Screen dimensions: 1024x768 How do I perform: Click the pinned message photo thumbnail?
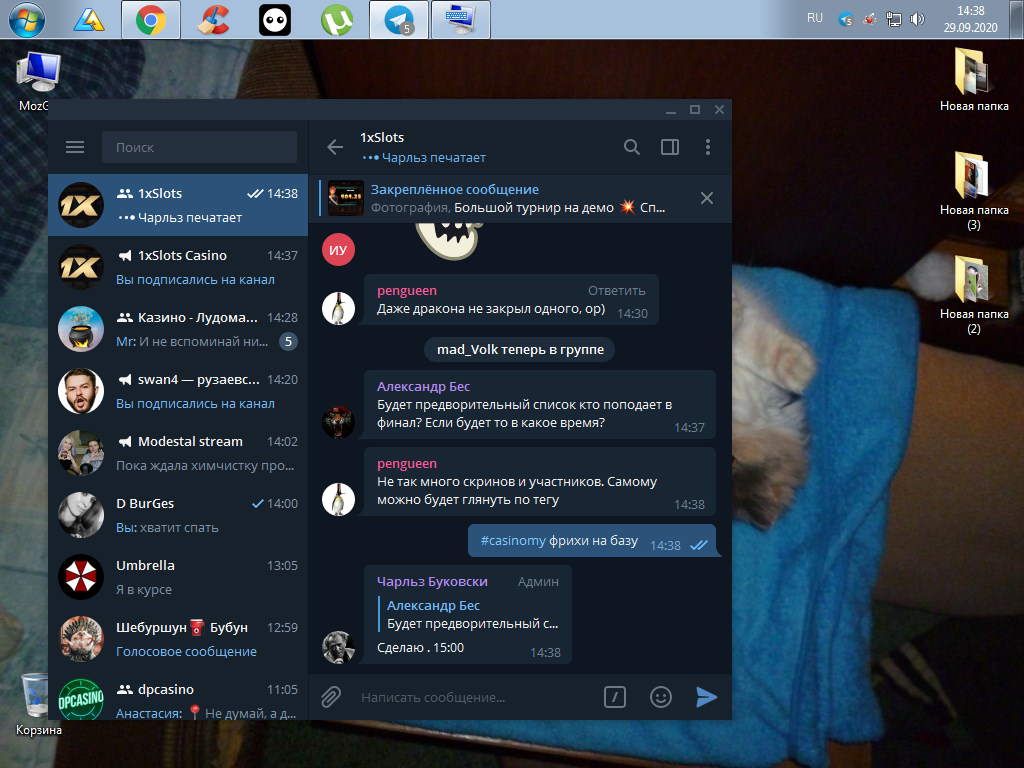coord(345,198)
